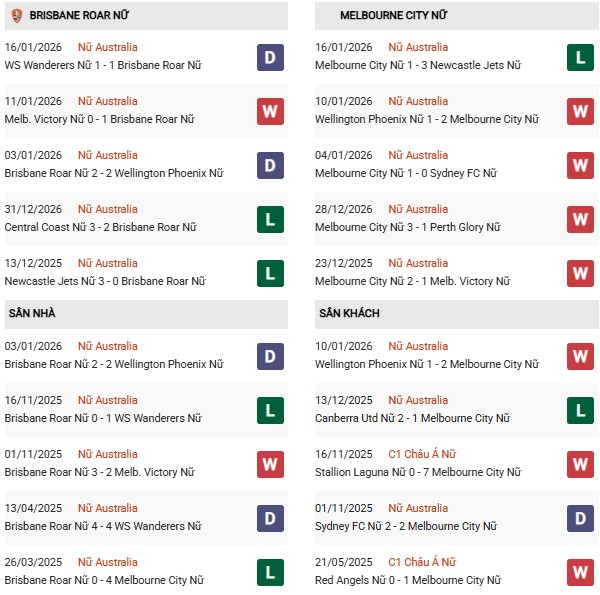Open the Sân Nhà section header

coord(32,314)
